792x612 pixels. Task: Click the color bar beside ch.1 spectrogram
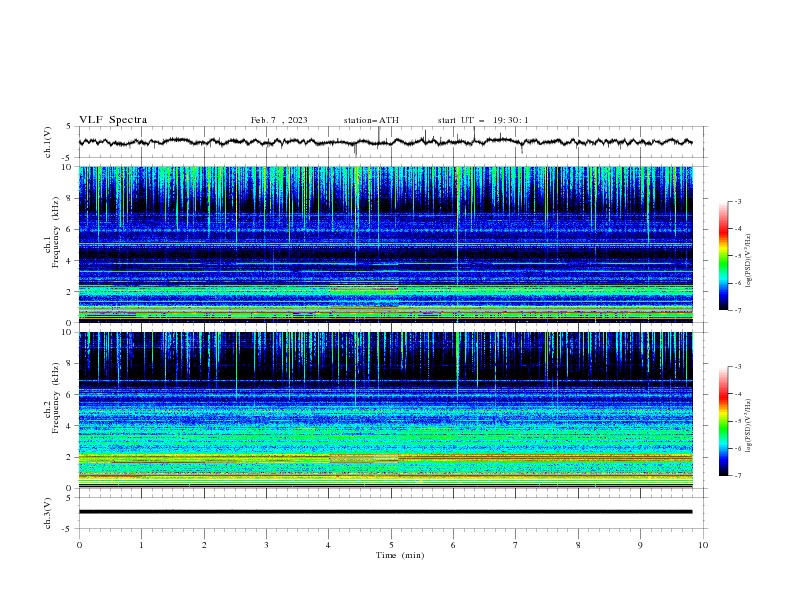723,256
